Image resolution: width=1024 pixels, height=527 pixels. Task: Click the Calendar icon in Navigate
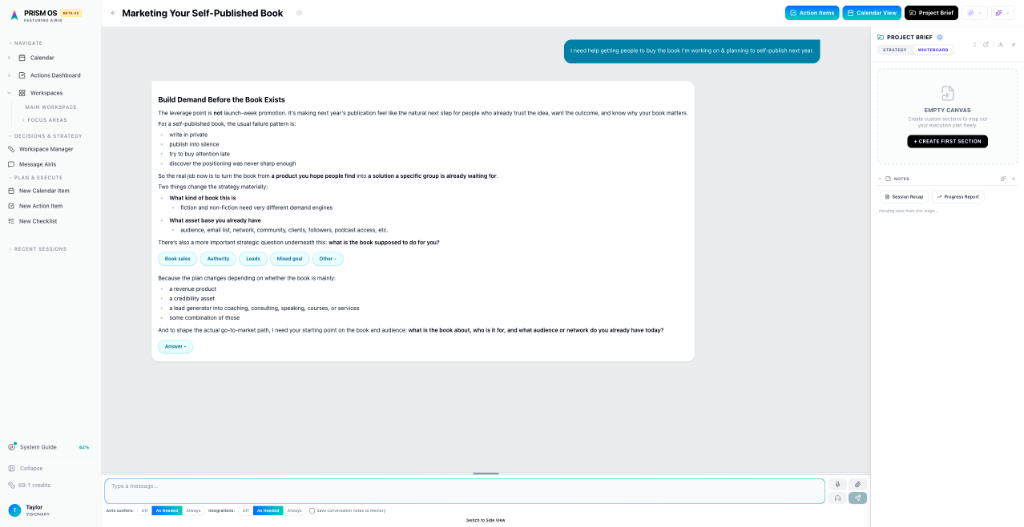(x=22, y=57)
